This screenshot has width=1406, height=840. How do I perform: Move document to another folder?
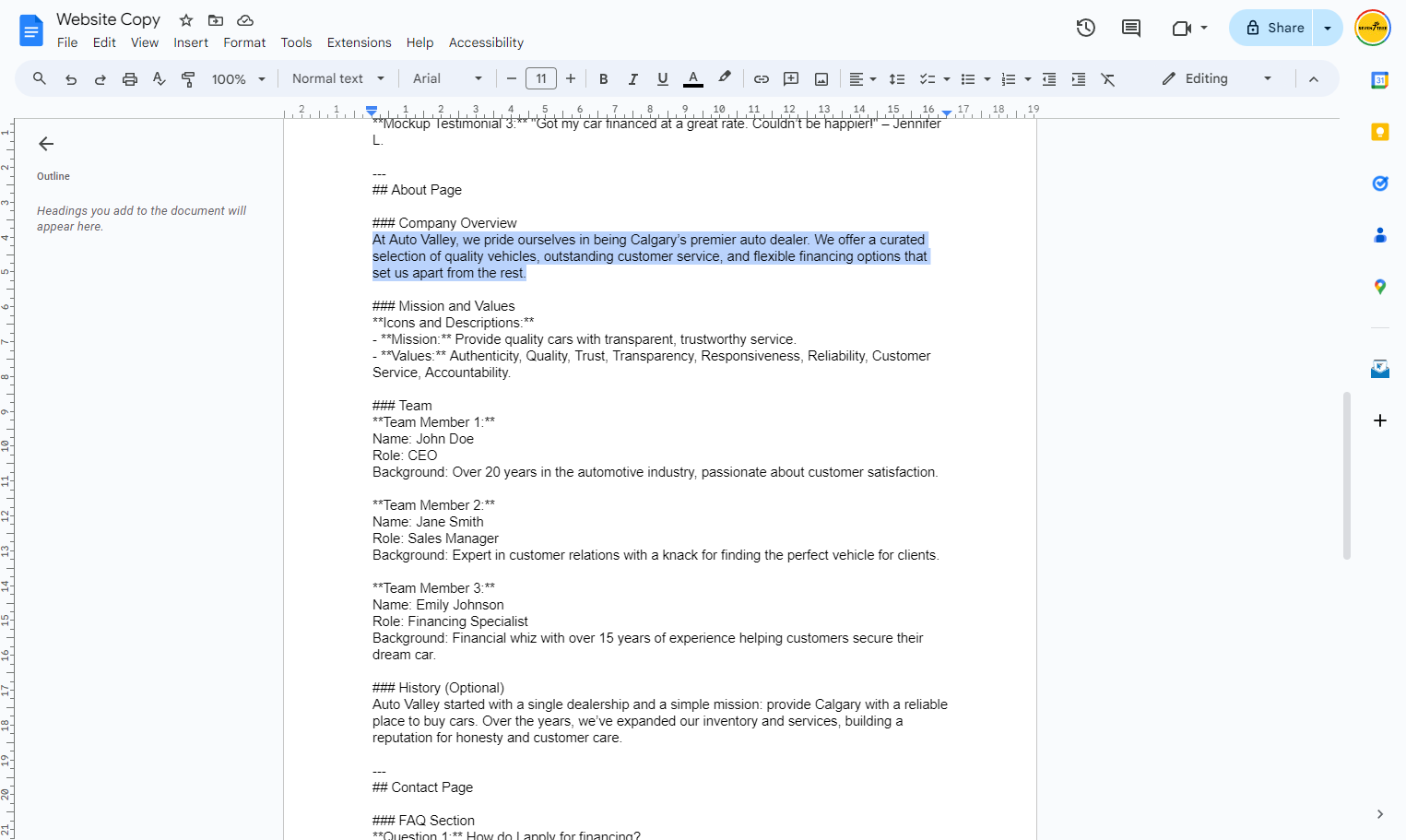click(x=216, y=20)
